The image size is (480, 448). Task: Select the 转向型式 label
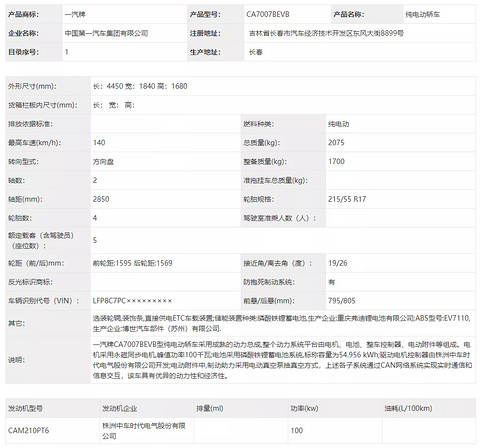coord(23,162)
